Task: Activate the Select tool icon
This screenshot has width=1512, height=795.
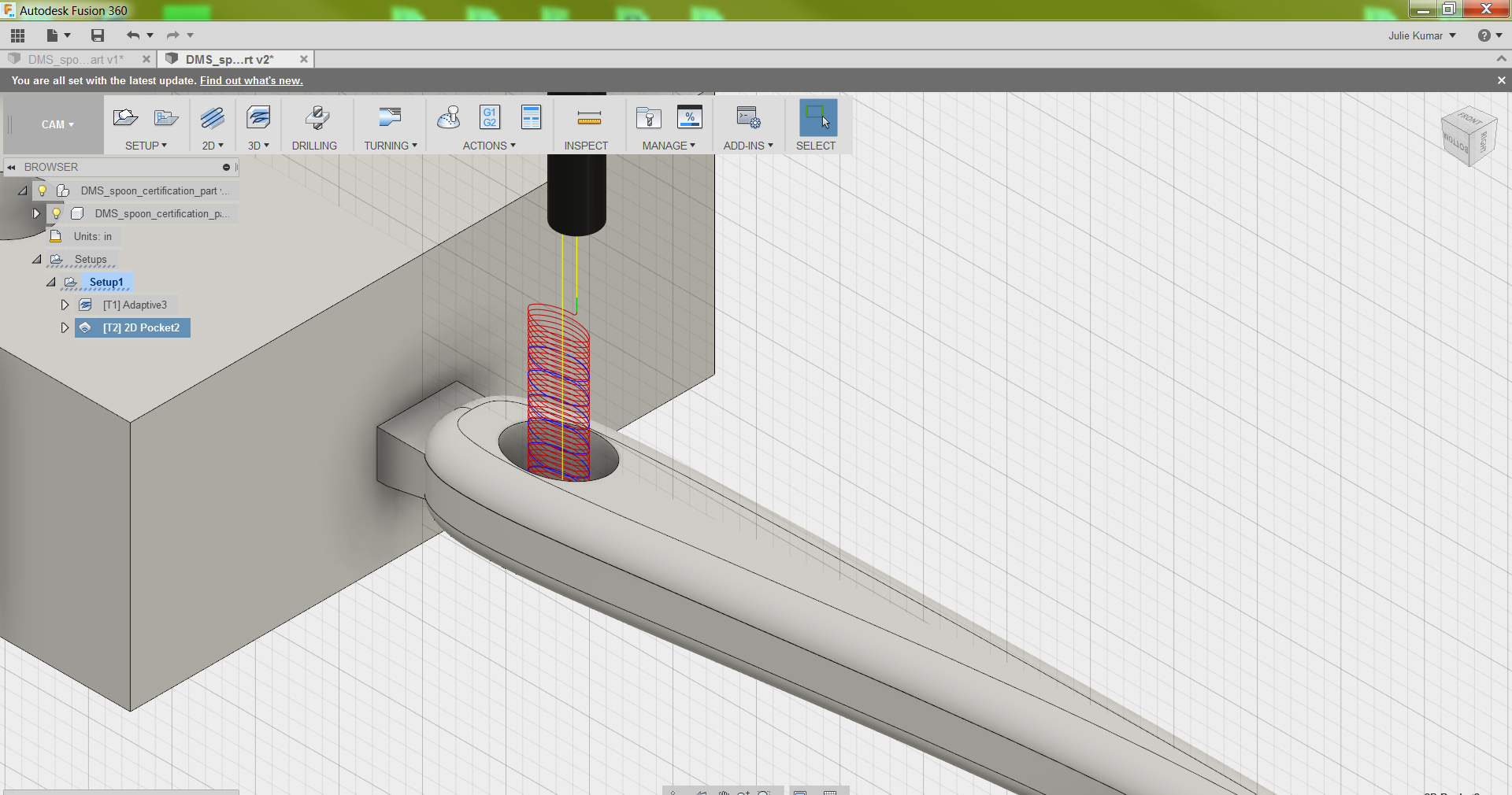Action: 818,118
